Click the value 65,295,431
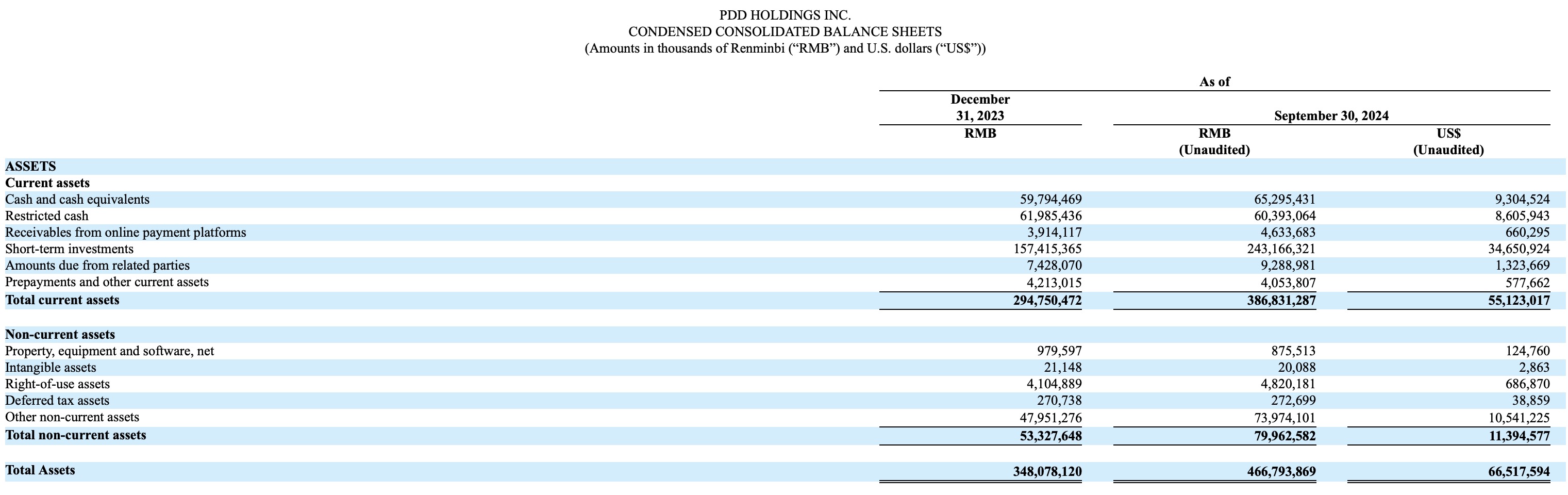 point(1285,199)
